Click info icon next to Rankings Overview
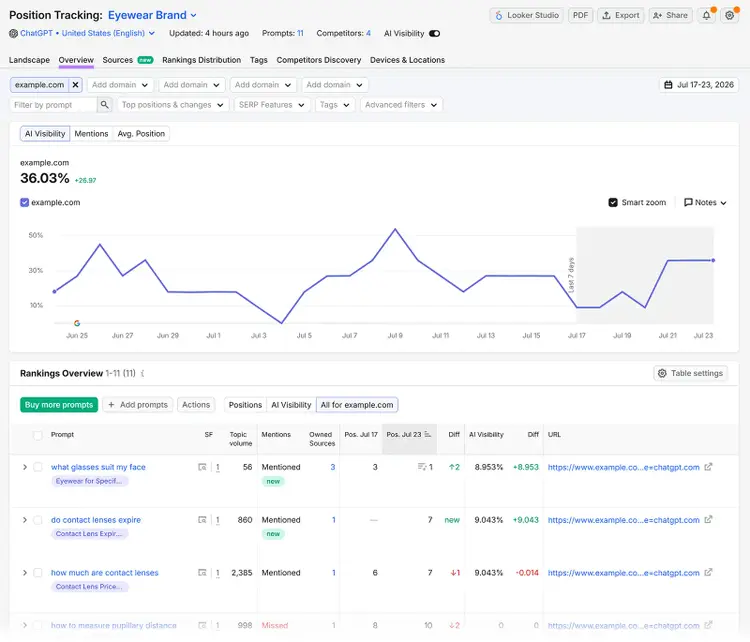Viewport: 750px width, 642px height. pyautogui.click(x=143, y=374)
